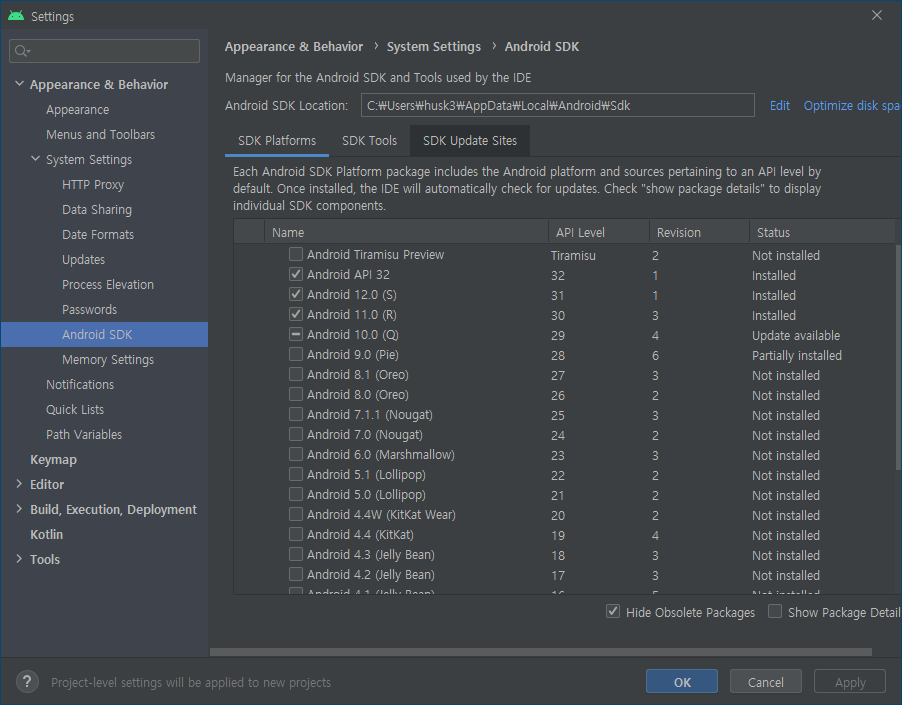Select Passwords settings item
The height and width of the screenshot is (705, 902).
point(90,309)
